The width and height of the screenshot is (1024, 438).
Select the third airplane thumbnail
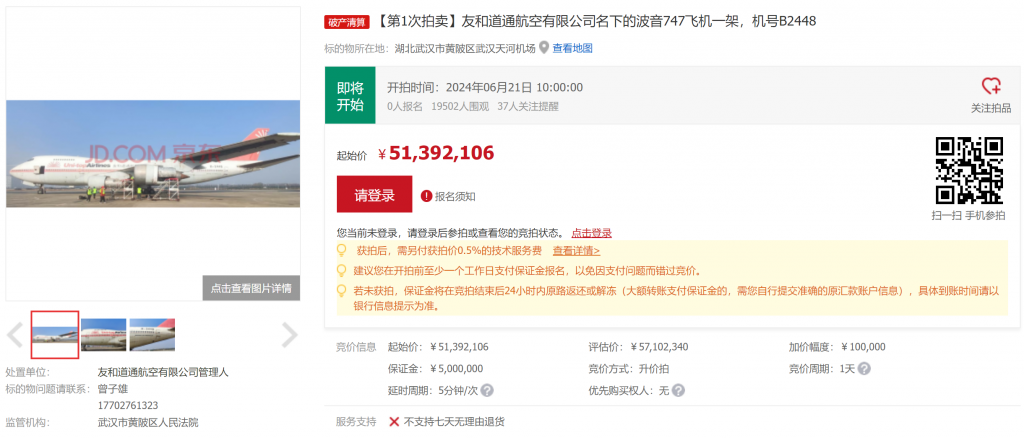152,335
